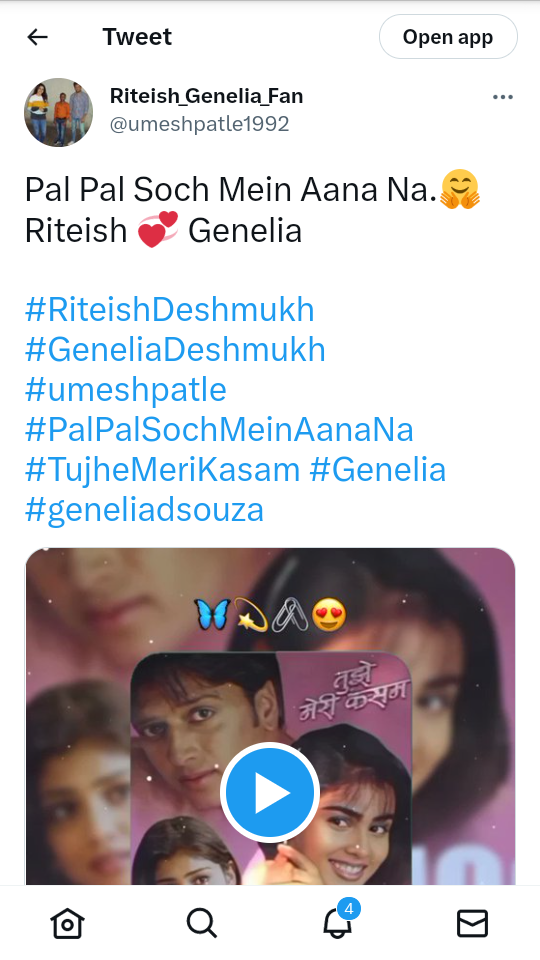The width and height of the screenshot is (540, 960).
Task: Open the Riteish_Genelia_Fan profile picture
Action: click(x=59, y=112)
